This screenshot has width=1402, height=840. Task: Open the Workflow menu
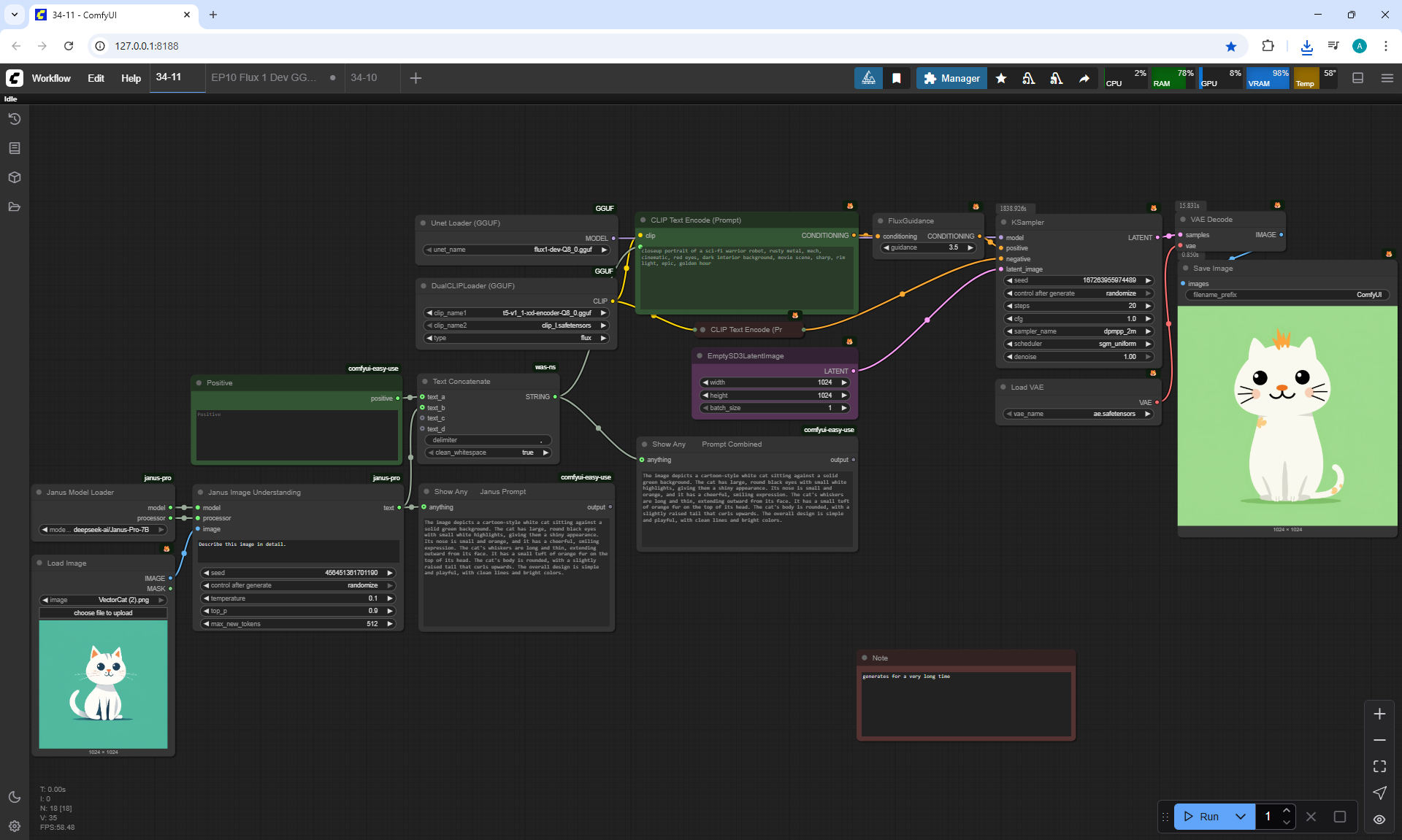click(x=51, y=78)
